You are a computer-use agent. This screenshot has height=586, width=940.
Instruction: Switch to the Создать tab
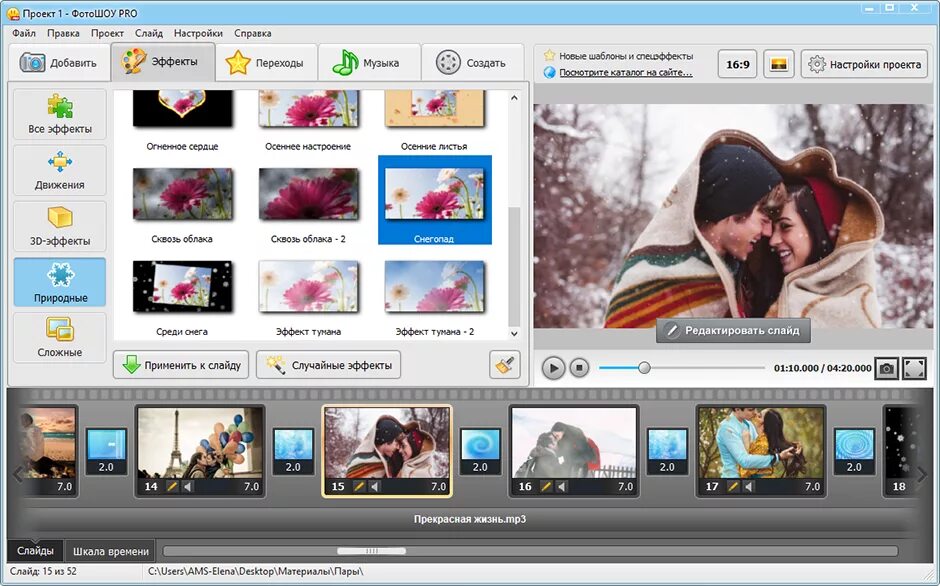point(472,62)
